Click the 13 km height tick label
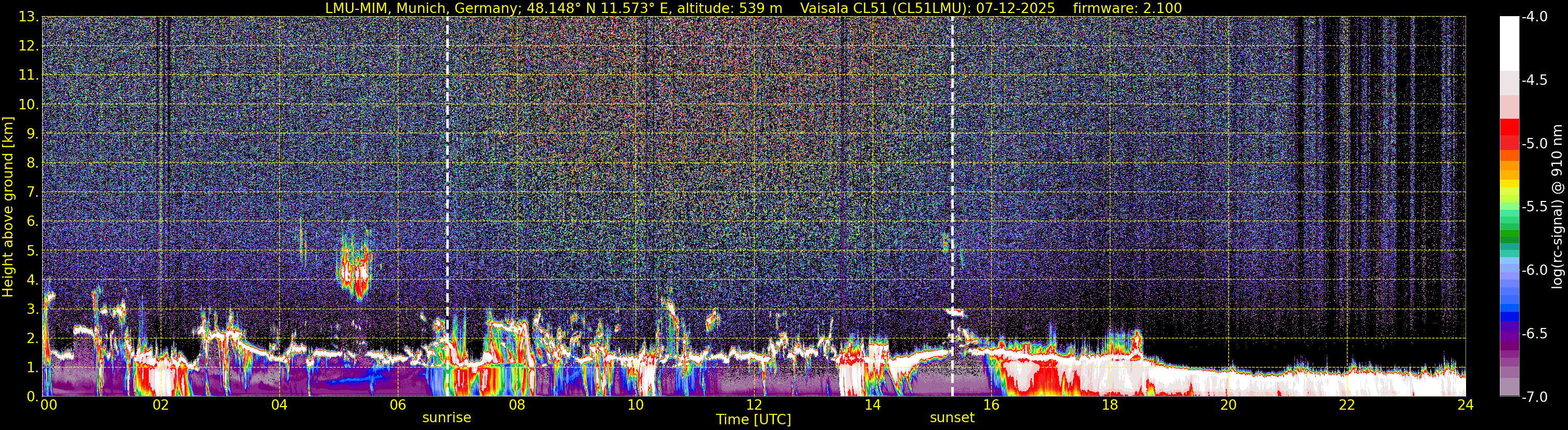 28,17
